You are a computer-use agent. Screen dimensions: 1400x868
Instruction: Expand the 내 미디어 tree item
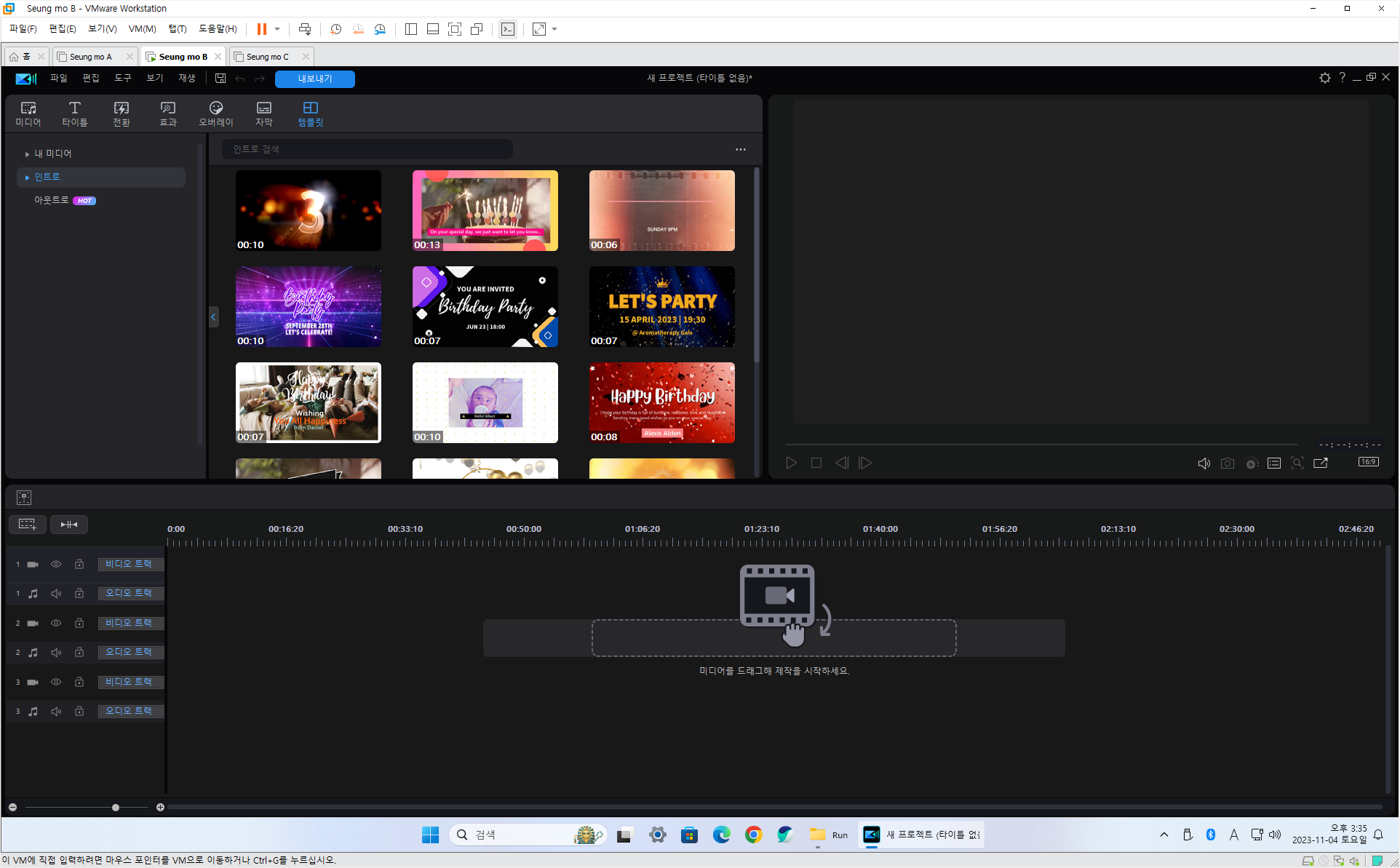pyautogui.click(x=28, y=154)
